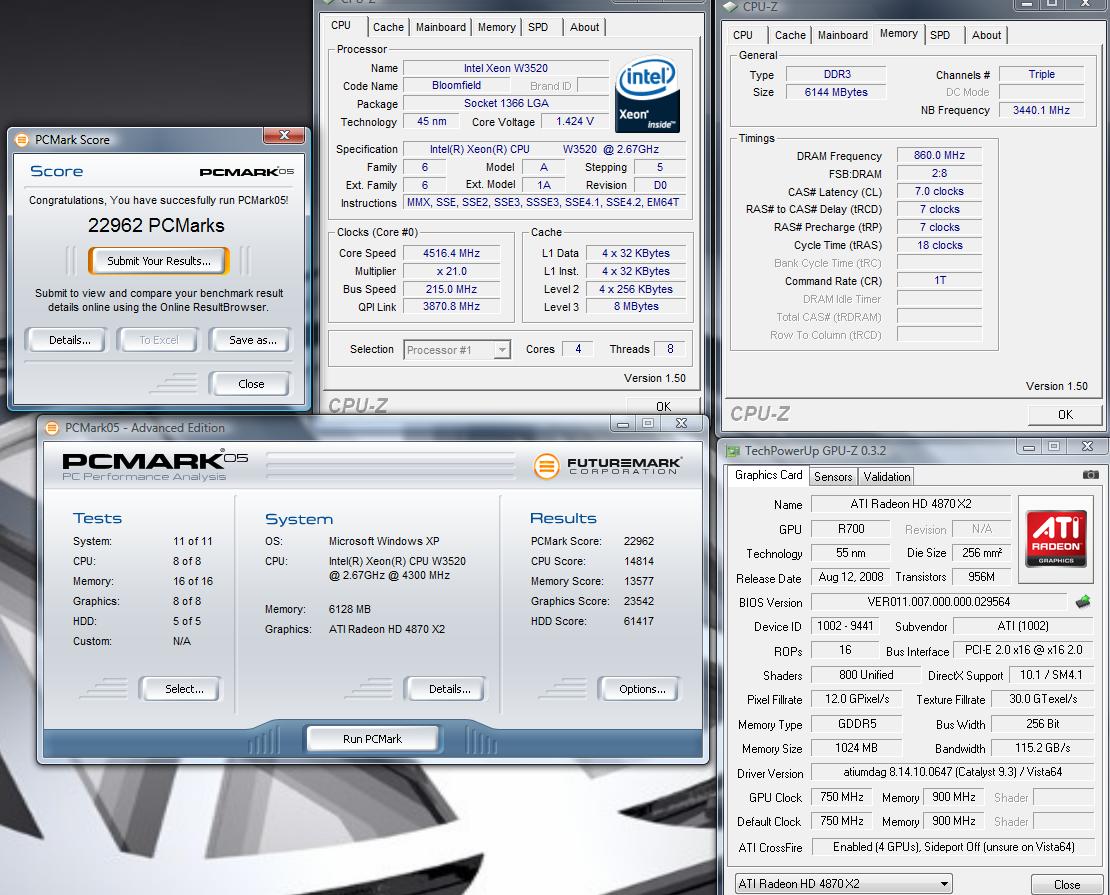The height and width of the screenshot is (895, 1110).
Task: Click the BIOS save chip icon in GPU-Z
Action: click(x=1083, y=602)
